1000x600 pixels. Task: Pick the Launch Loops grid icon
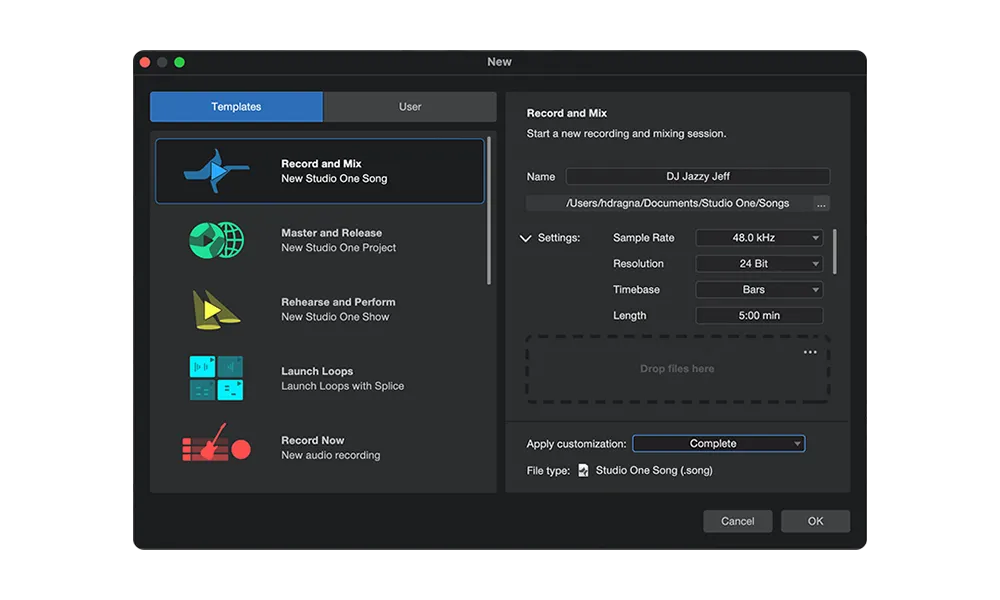pyautogui.click(x=216, y=378)
